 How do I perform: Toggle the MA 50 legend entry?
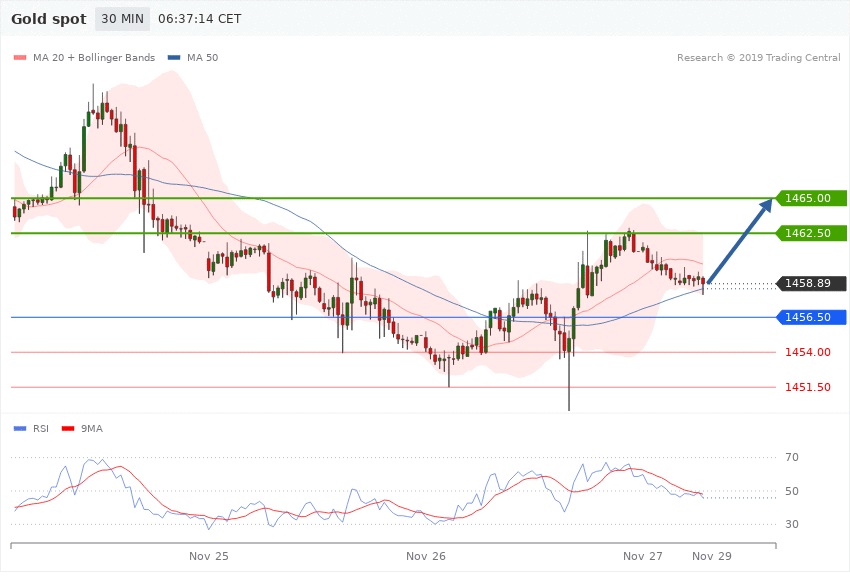pos(193,58)
